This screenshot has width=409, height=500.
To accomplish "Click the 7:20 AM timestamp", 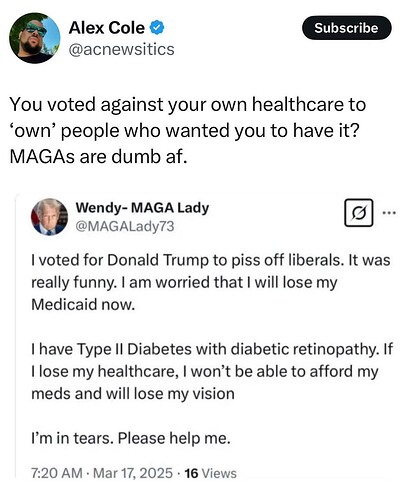I will (56, 473).
